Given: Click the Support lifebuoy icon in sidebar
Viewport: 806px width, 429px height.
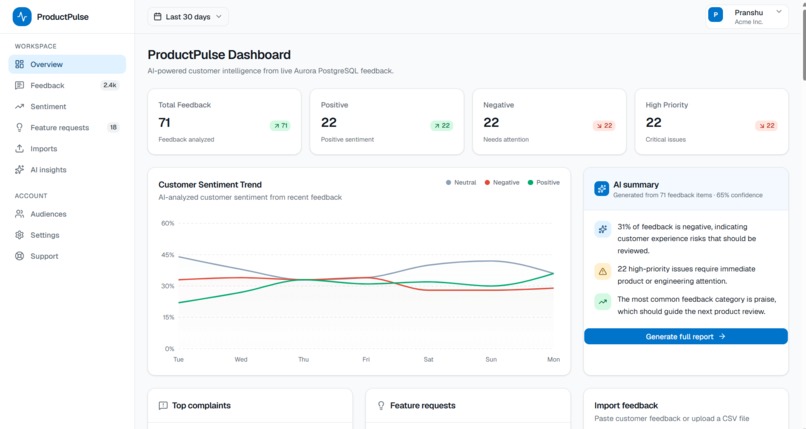Looking at the screenshot, I should 20,256.
